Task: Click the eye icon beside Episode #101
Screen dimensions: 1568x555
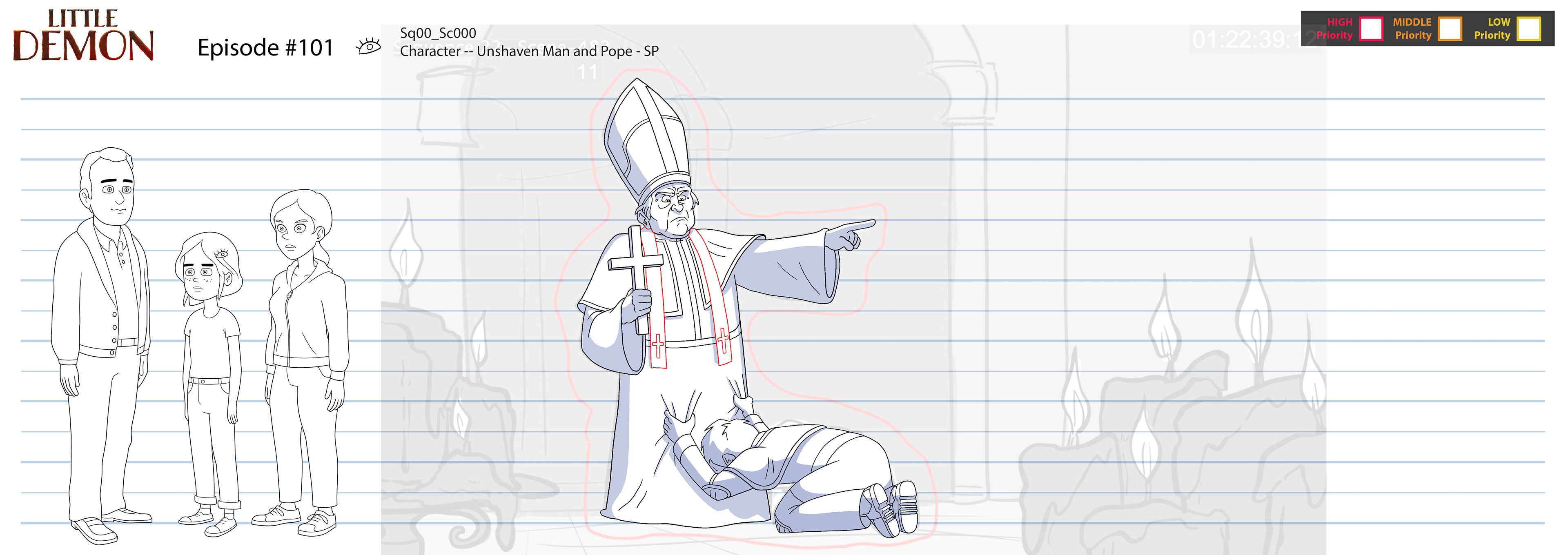Action: (x=368, y=46)
